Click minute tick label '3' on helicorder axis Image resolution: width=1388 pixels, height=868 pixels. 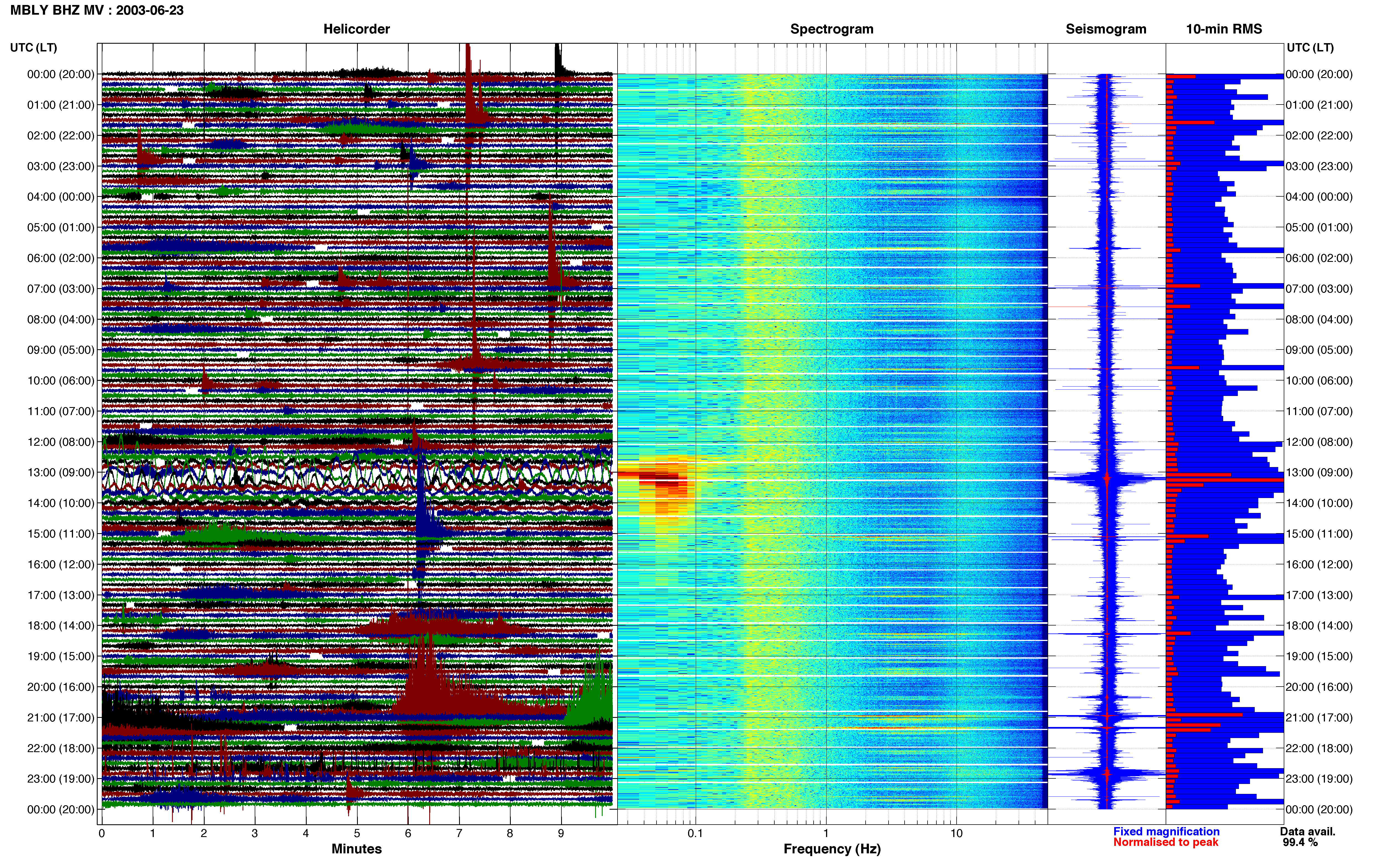255,833
